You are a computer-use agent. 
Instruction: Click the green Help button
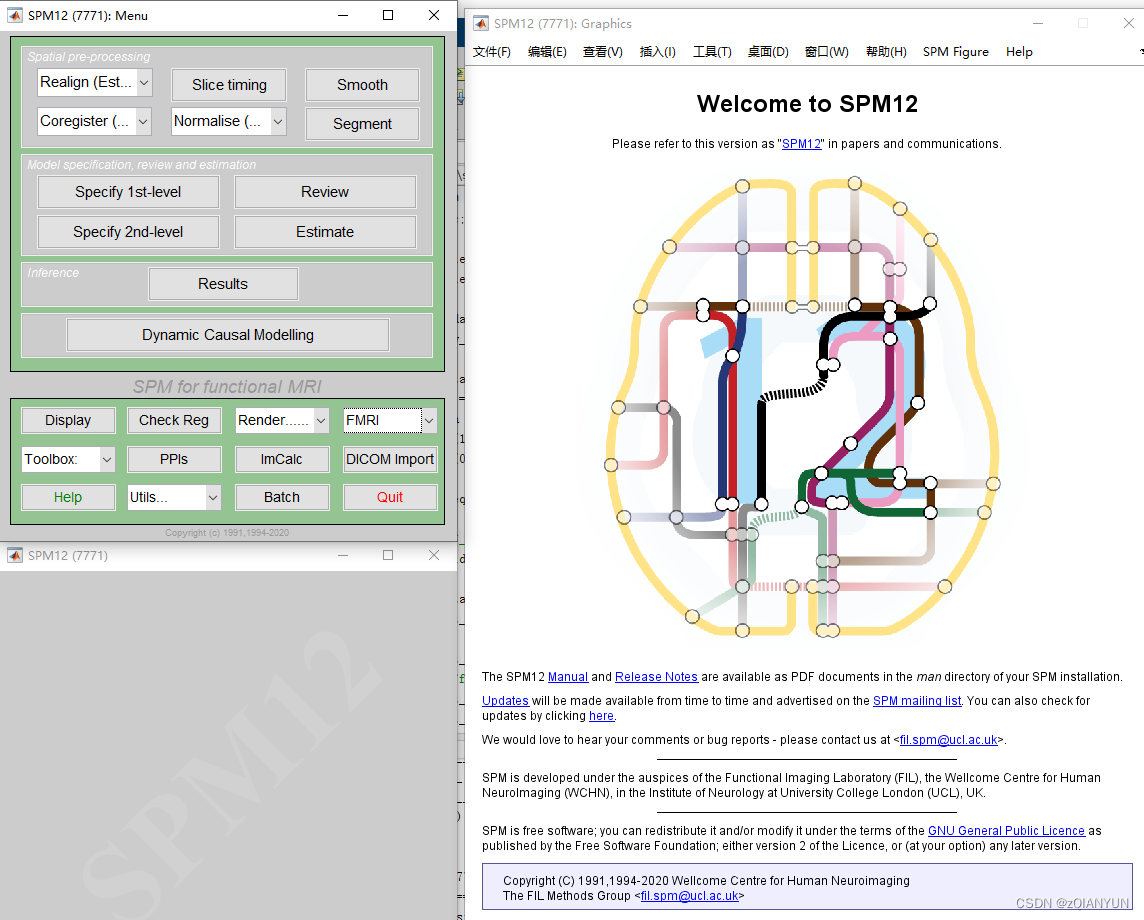pos(69,498)
